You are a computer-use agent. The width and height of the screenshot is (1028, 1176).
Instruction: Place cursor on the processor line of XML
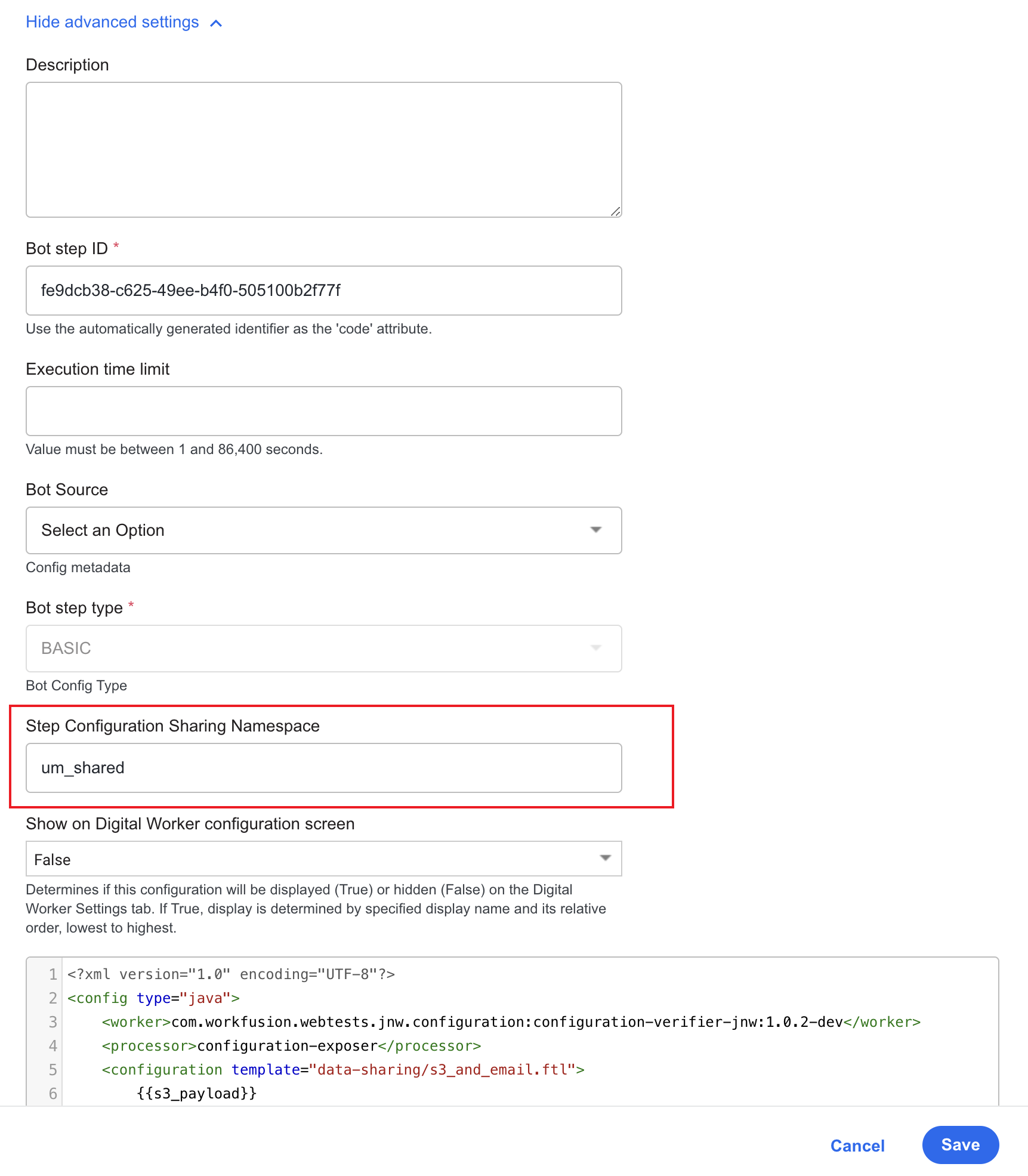pos(291,1046)
